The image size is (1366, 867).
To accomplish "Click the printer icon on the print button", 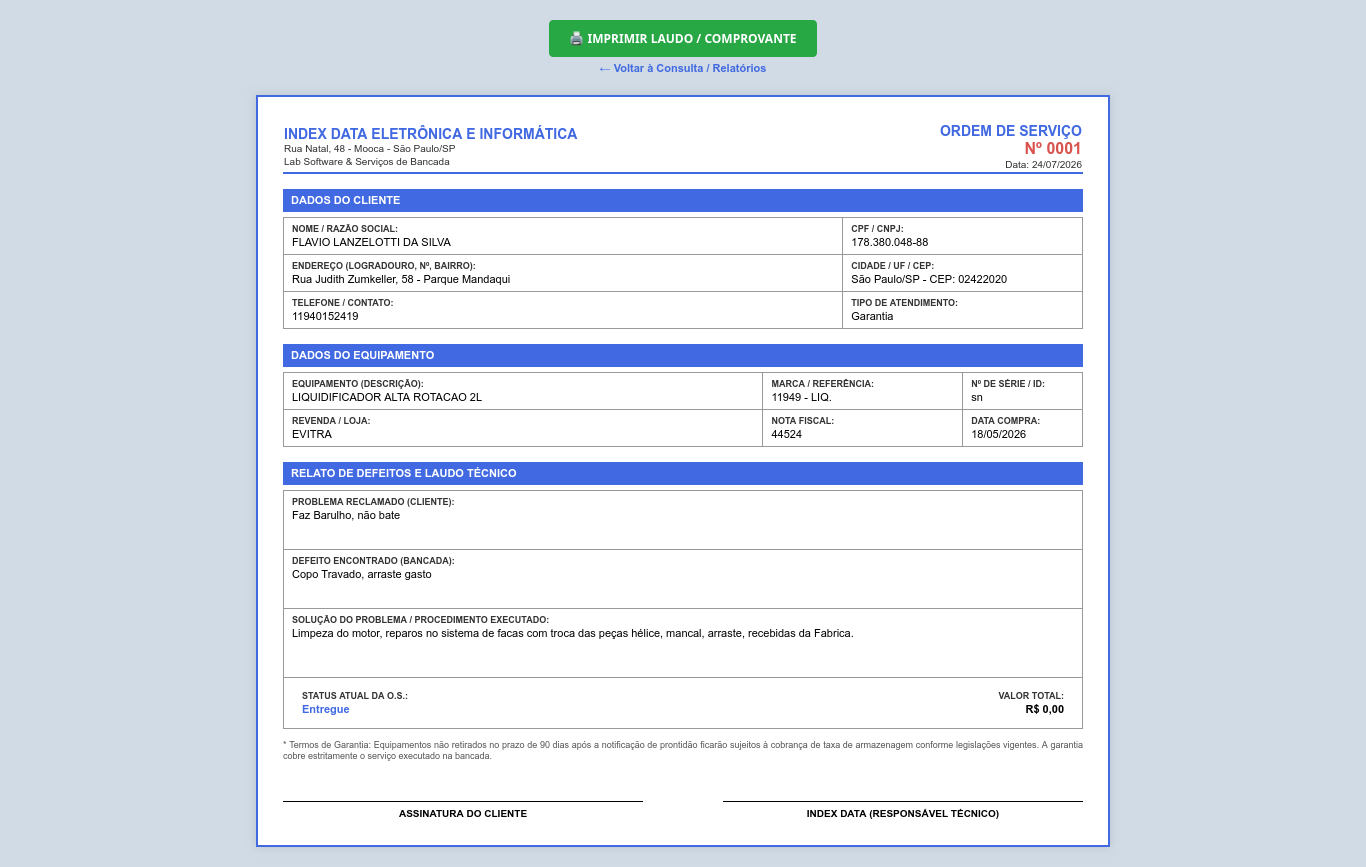I will click(576, 39).
